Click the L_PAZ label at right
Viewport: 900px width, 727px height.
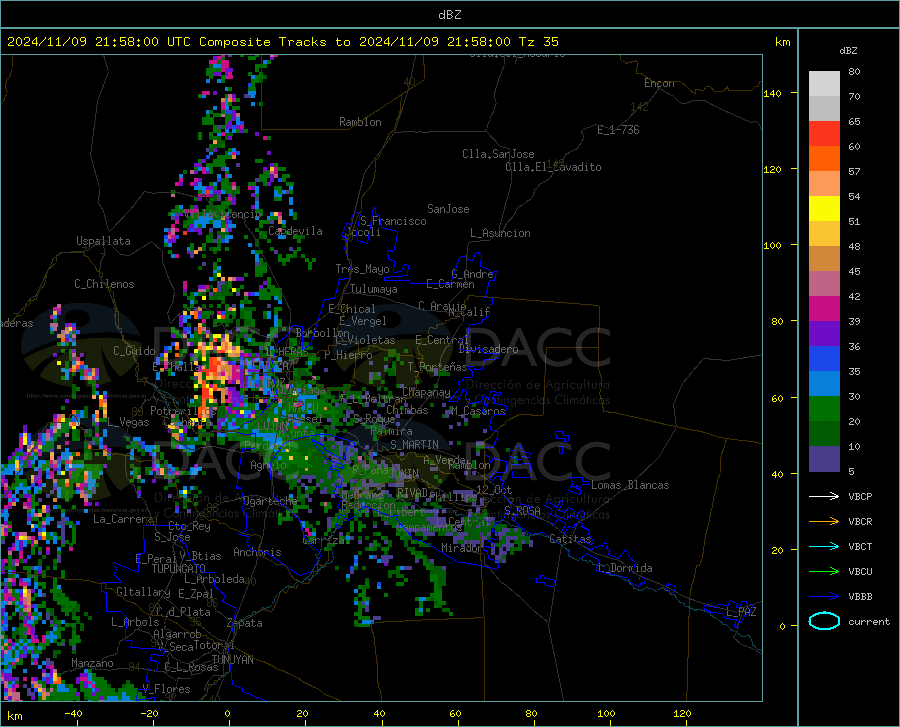click(x=741, y=612)
